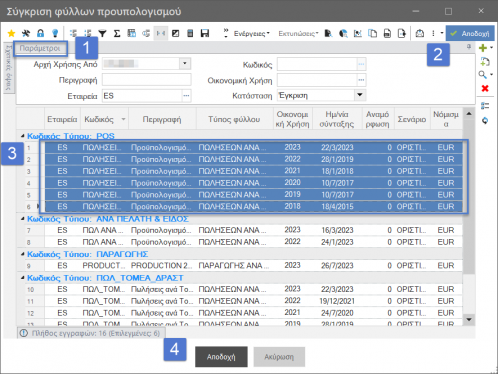Click the export document arrow icon
498x374 pixels.
(402, 33)
